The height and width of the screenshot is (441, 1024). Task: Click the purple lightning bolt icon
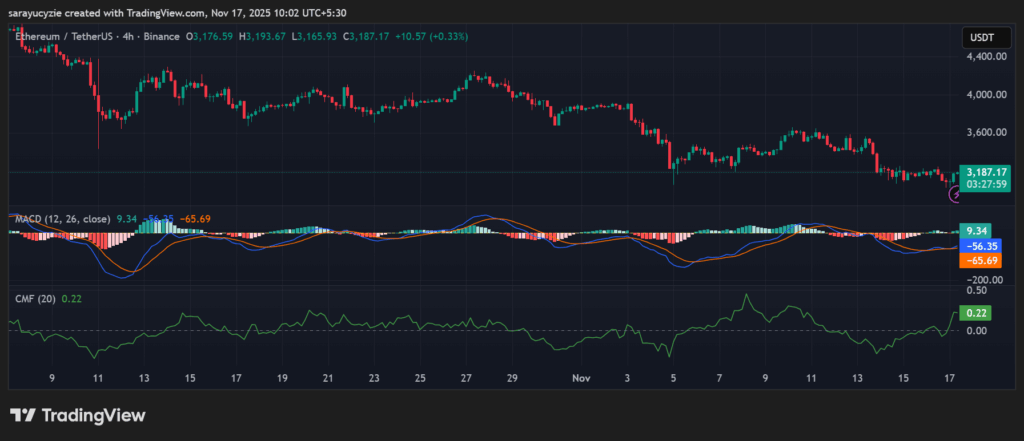pos(953,195)
